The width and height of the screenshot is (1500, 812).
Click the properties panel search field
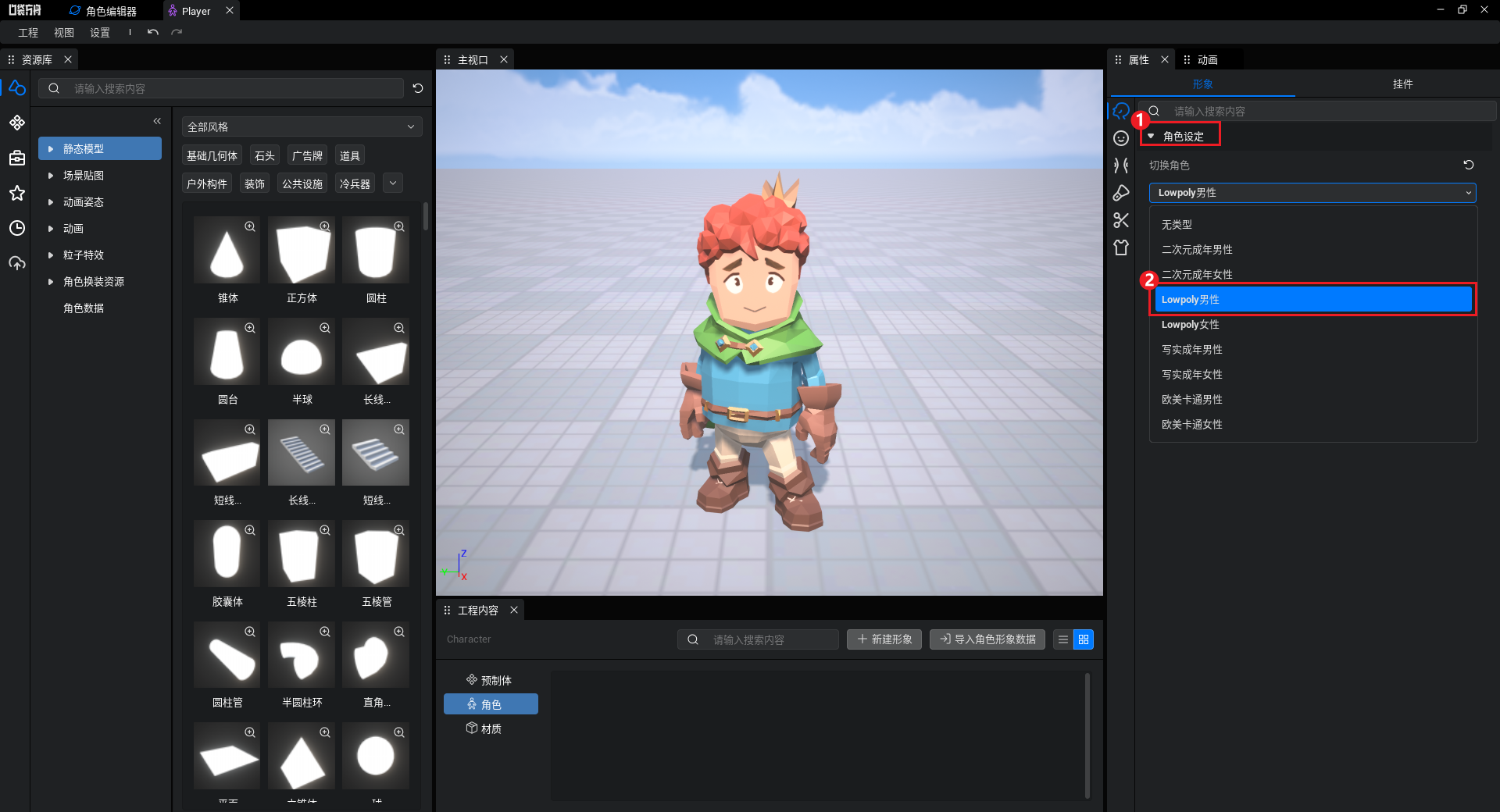[1317, 111]
